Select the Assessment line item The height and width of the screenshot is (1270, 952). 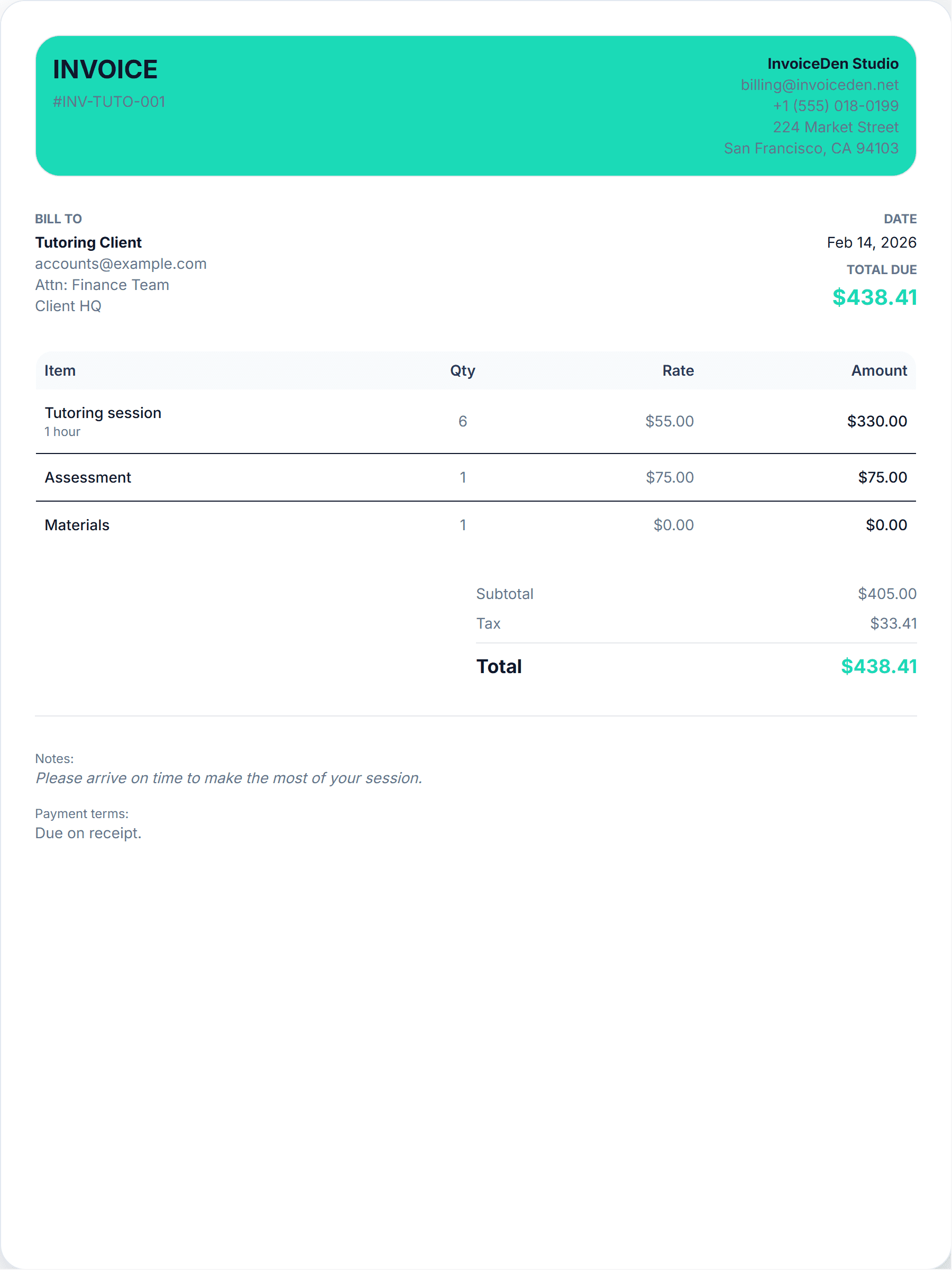88,478
